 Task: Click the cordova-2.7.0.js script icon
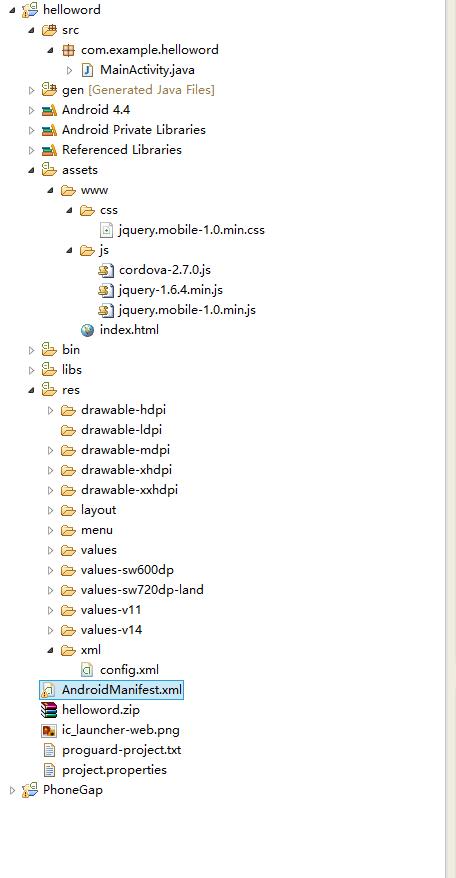pos(106,270)
